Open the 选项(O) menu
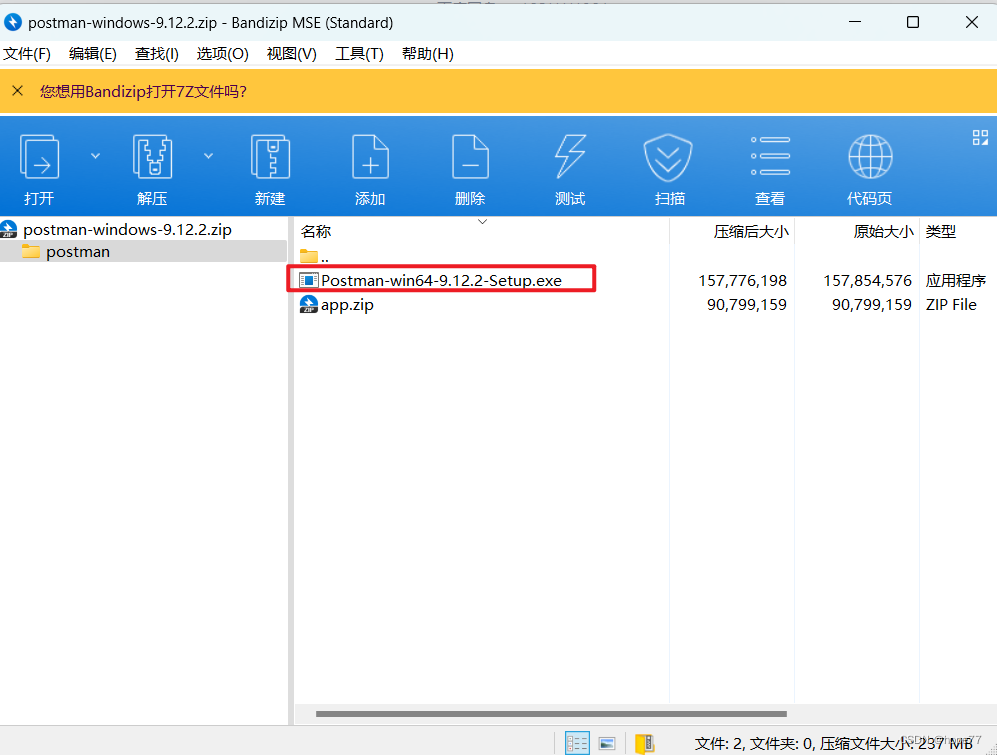 click(x=223, y=54)
